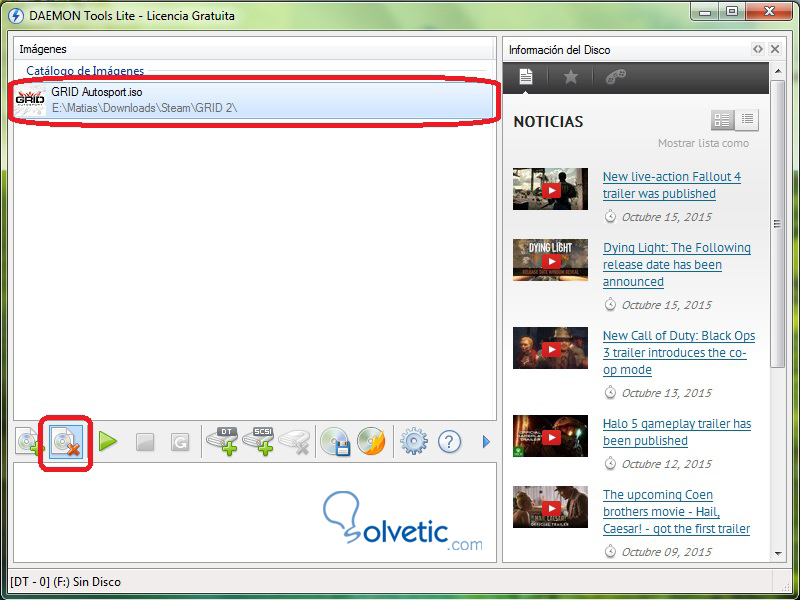Screen dimensions: 800x600
Task: Open Help with the question mark icon
Action: click(x=449, y=441)
